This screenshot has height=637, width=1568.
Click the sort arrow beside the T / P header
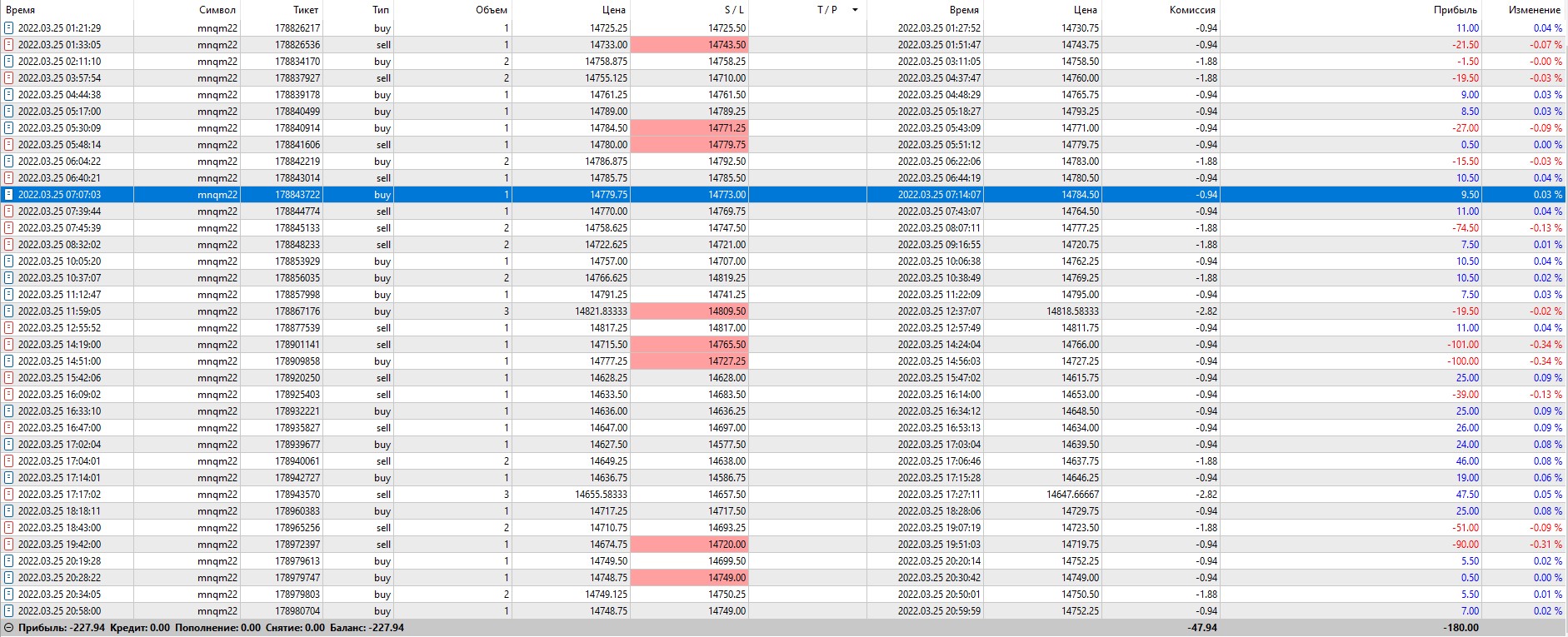[855, 10]
